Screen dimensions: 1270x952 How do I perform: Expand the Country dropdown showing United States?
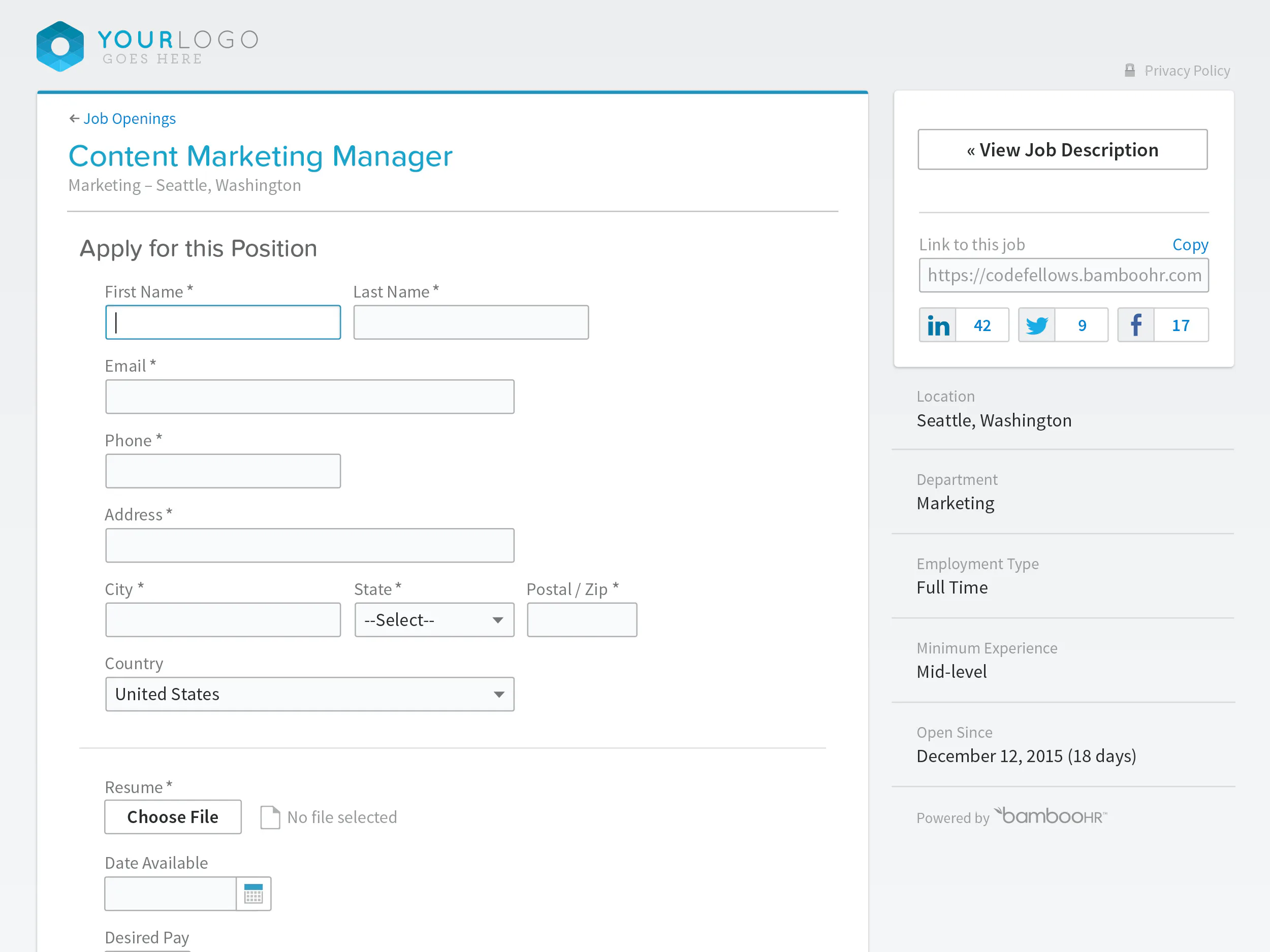[x=310, y=695]
